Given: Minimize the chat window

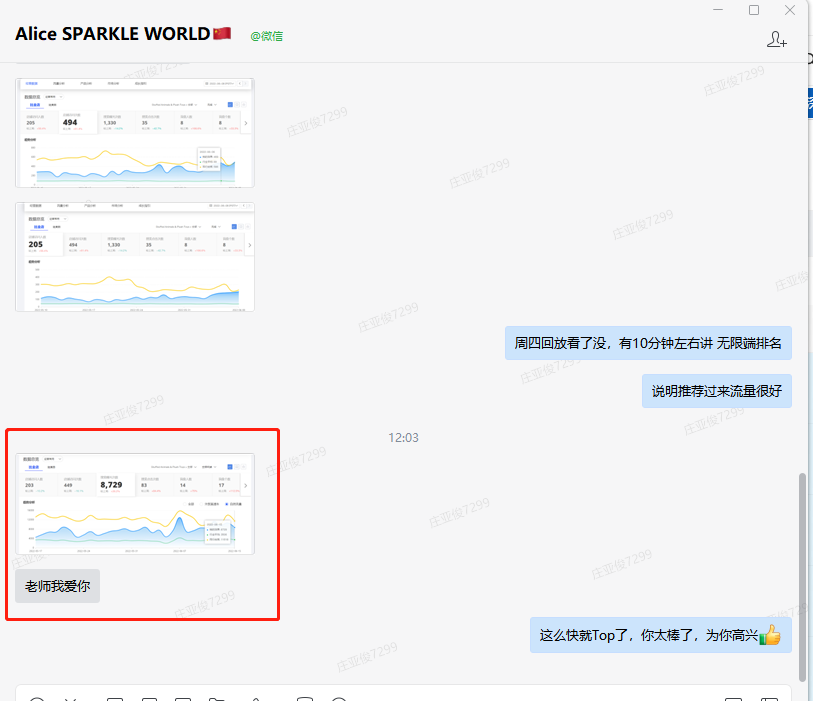Looking at the screenshot, I should (718, 10).
